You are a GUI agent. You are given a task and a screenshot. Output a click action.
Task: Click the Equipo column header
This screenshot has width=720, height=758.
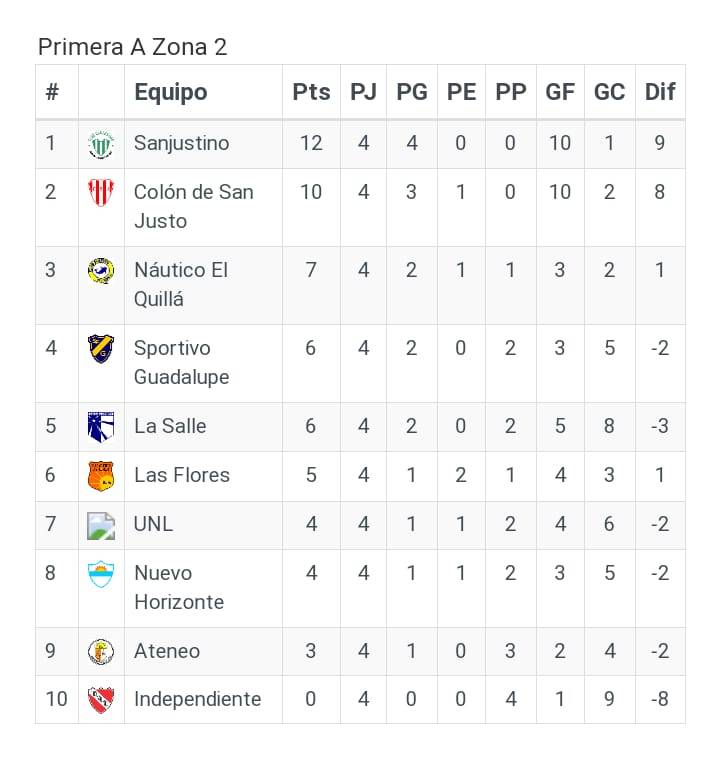[x=171, y=92]
